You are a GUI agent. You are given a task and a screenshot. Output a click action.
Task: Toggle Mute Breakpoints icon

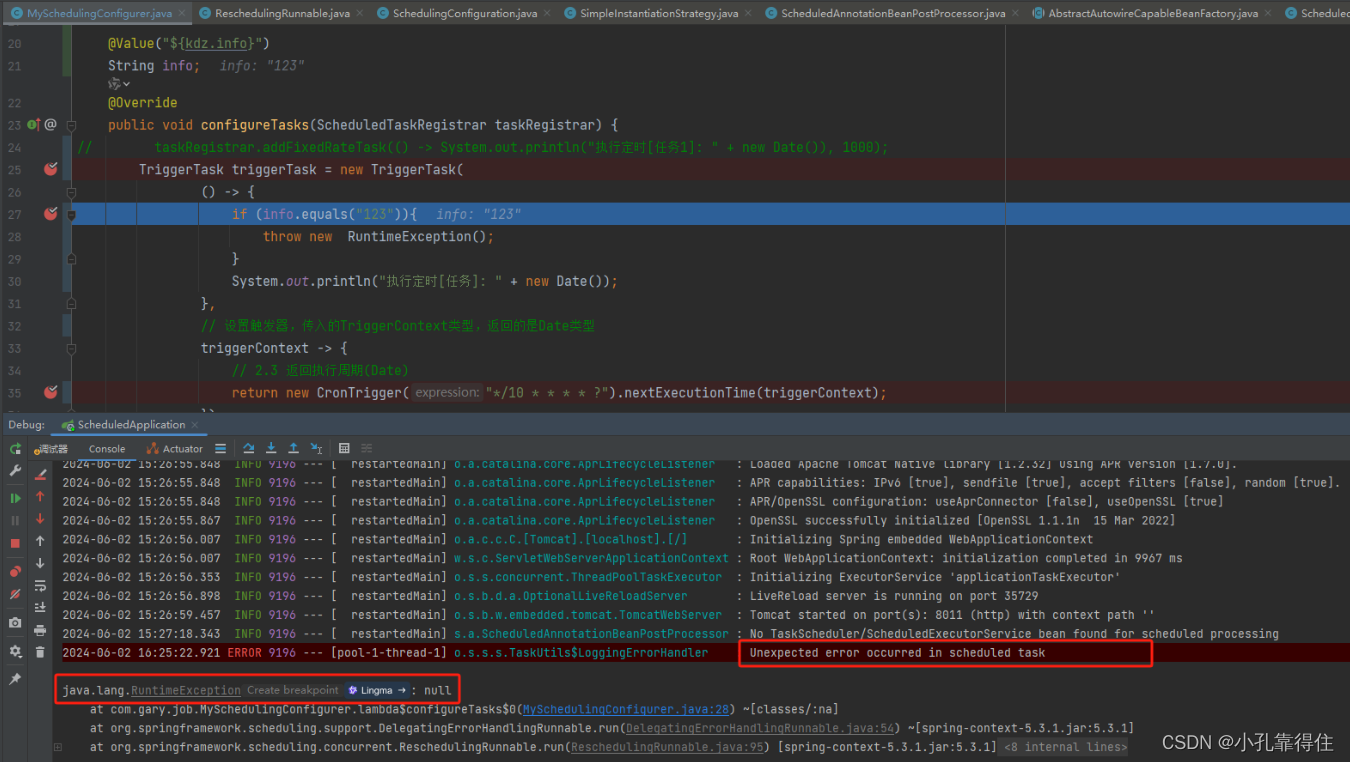[x=15, y=594]
